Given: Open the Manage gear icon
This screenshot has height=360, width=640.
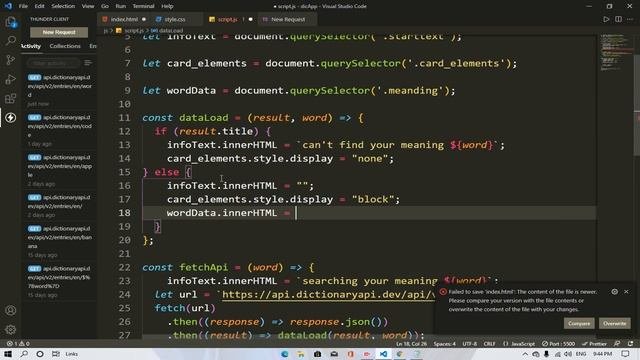Looking at the screenshot, I should 11,329.
